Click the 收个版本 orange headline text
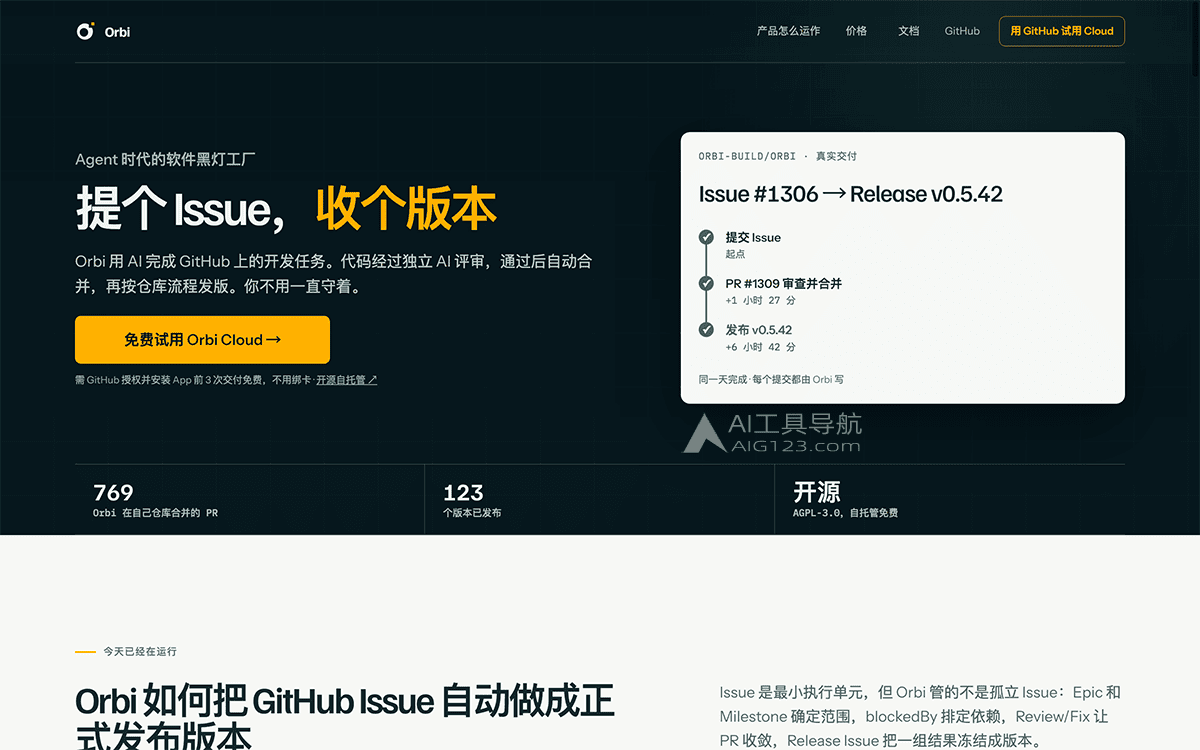Image resolution: width=1200 pixels, height=750 pixels. coord(406,208)
